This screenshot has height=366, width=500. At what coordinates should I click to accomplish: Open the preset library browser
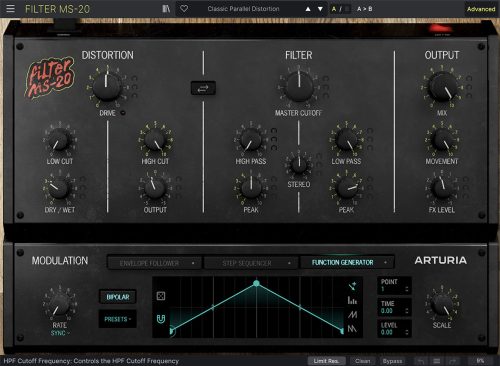click(166, 9)
